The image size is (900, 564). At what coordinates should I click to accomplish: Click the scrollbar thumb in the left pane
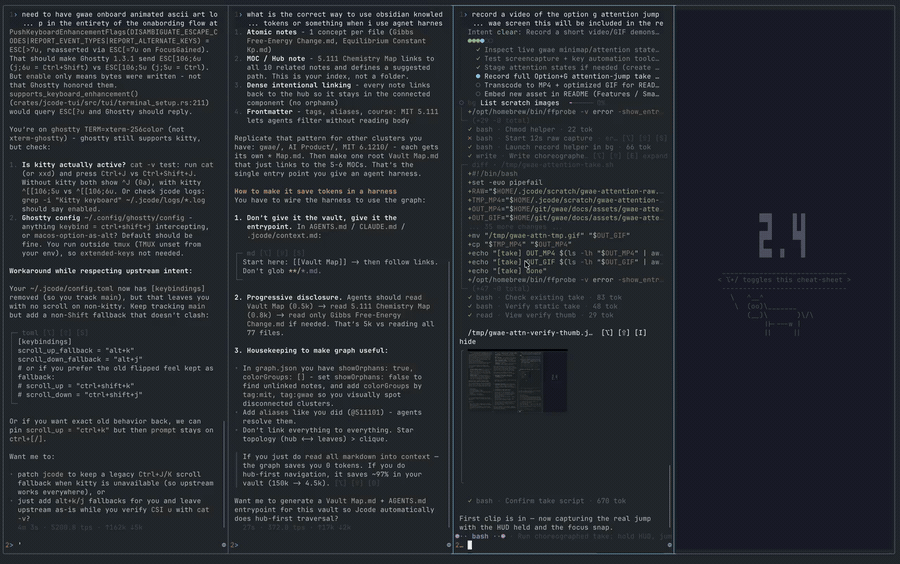tap(224, 474)
